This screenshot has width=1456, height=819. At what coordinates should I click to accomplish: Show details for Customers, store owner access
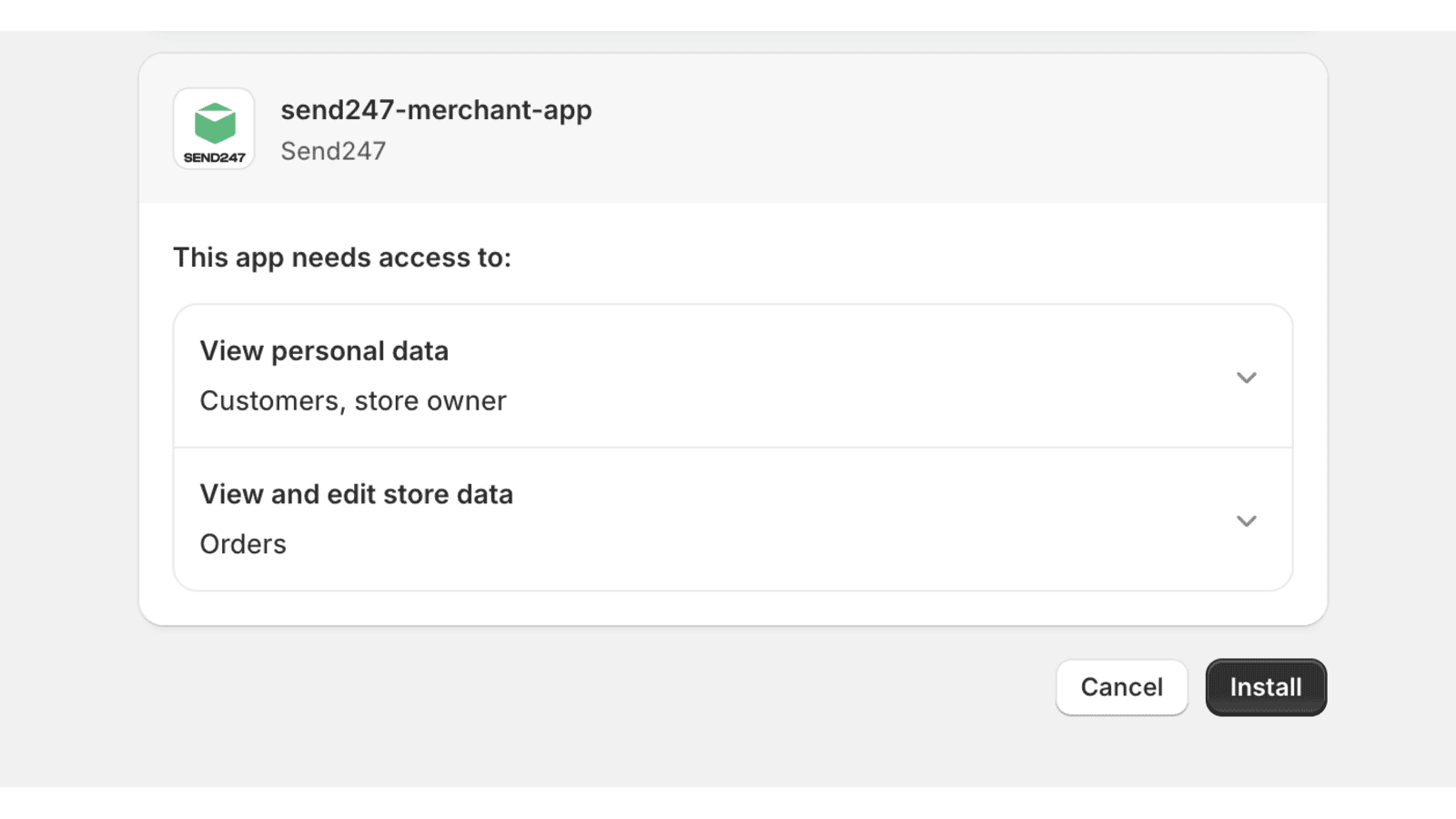coord(1246,377)
